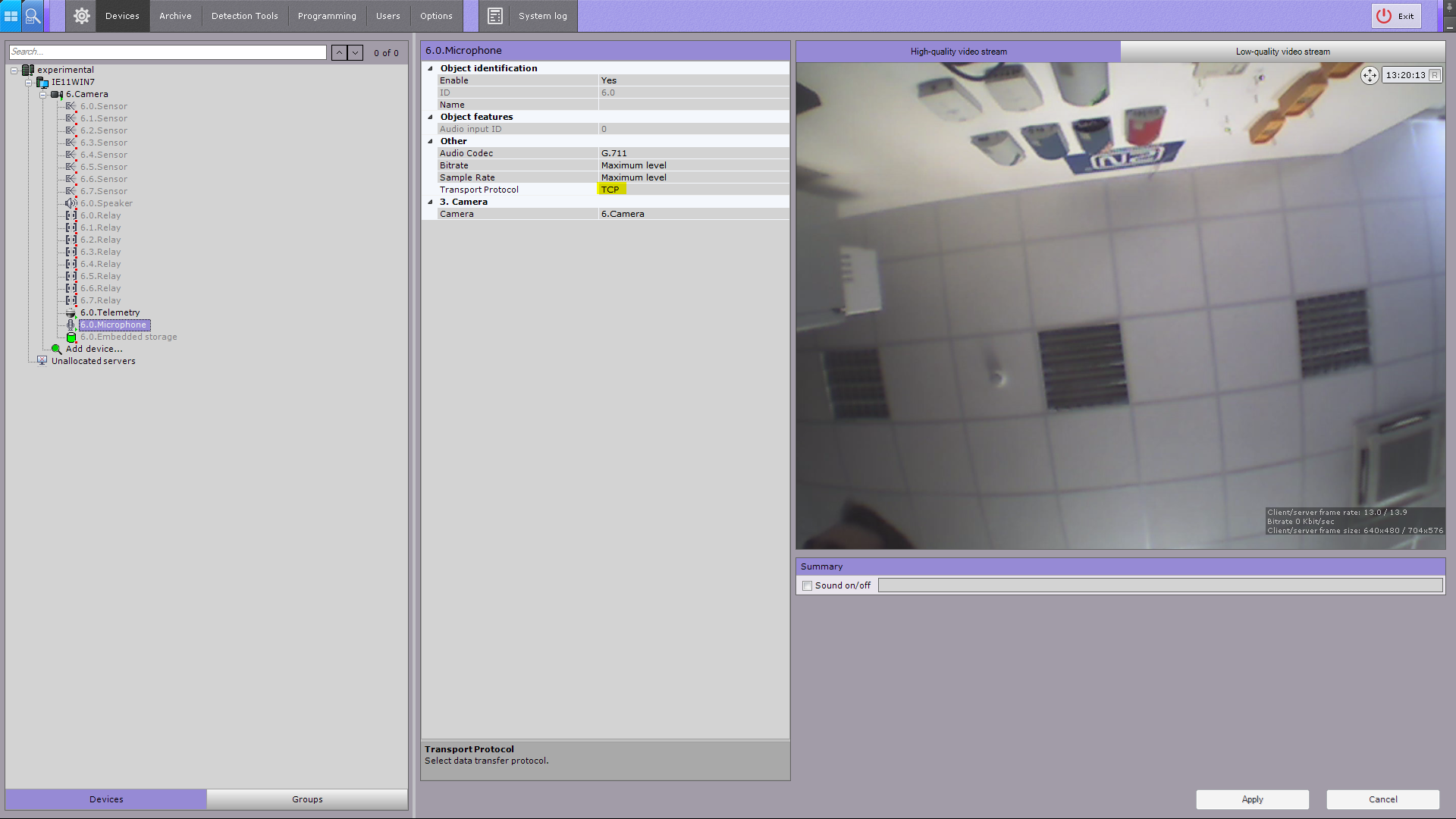Go to next search result arrow

[x=355, y=52]
